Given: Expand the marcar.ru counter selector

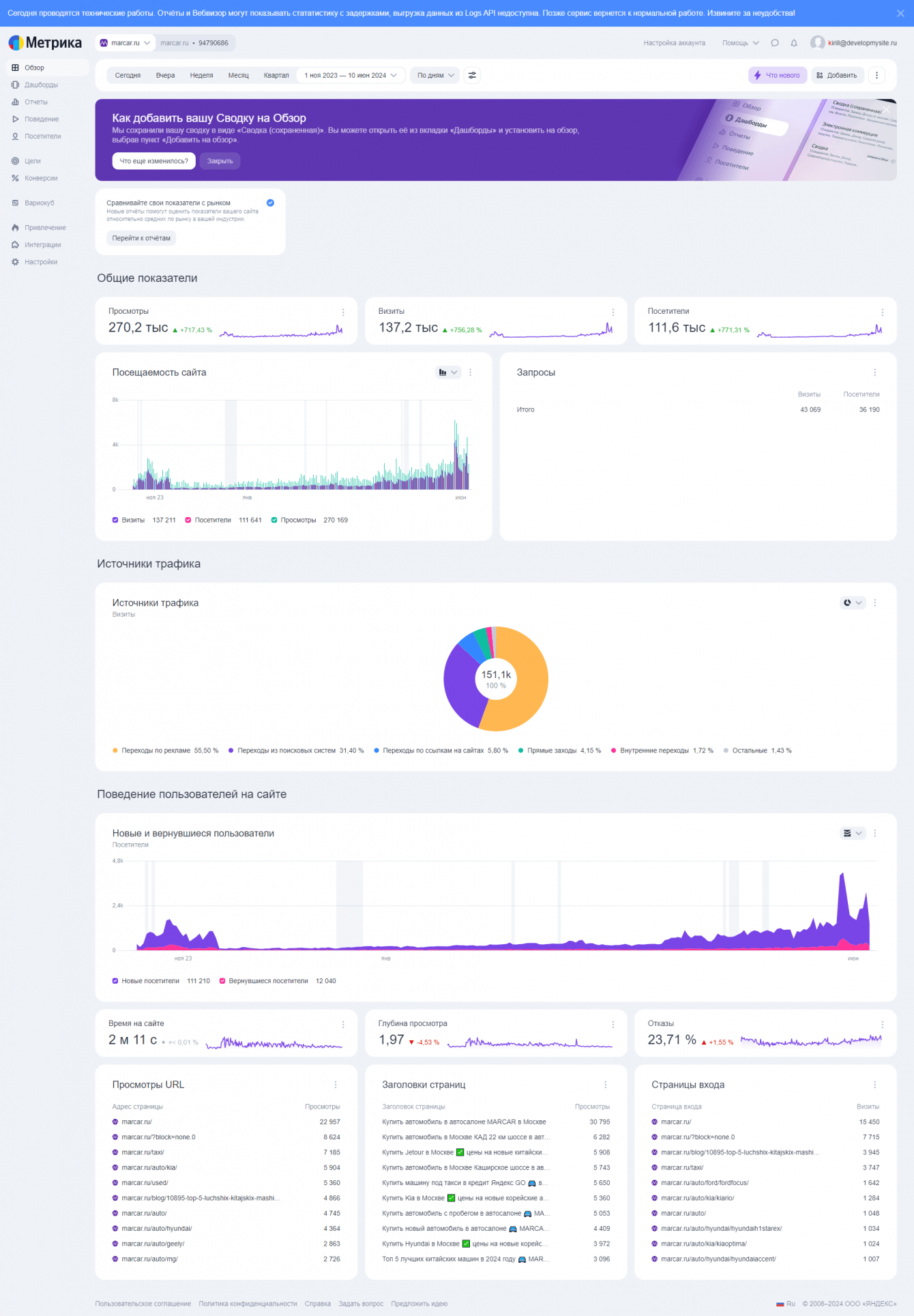Looking at the screenshot, I should (126, 43).
